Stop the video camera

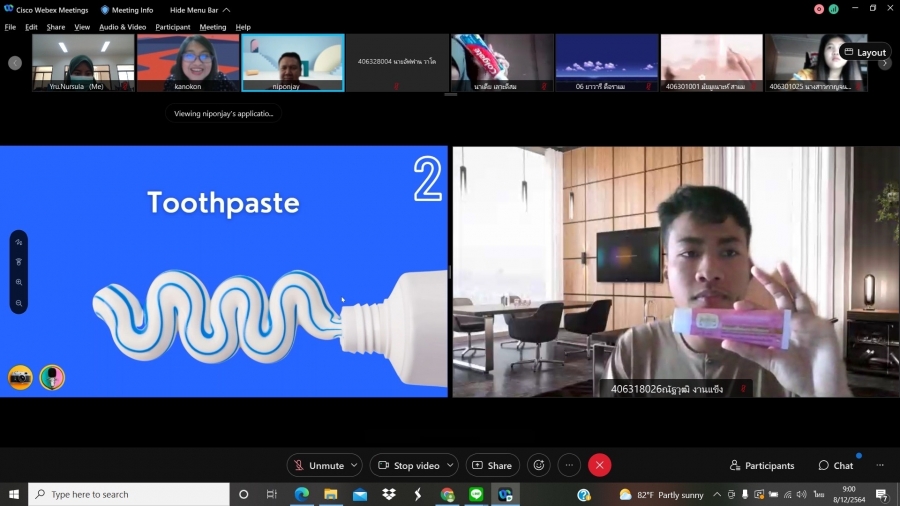pyautogui.click(x=408, y=465)
